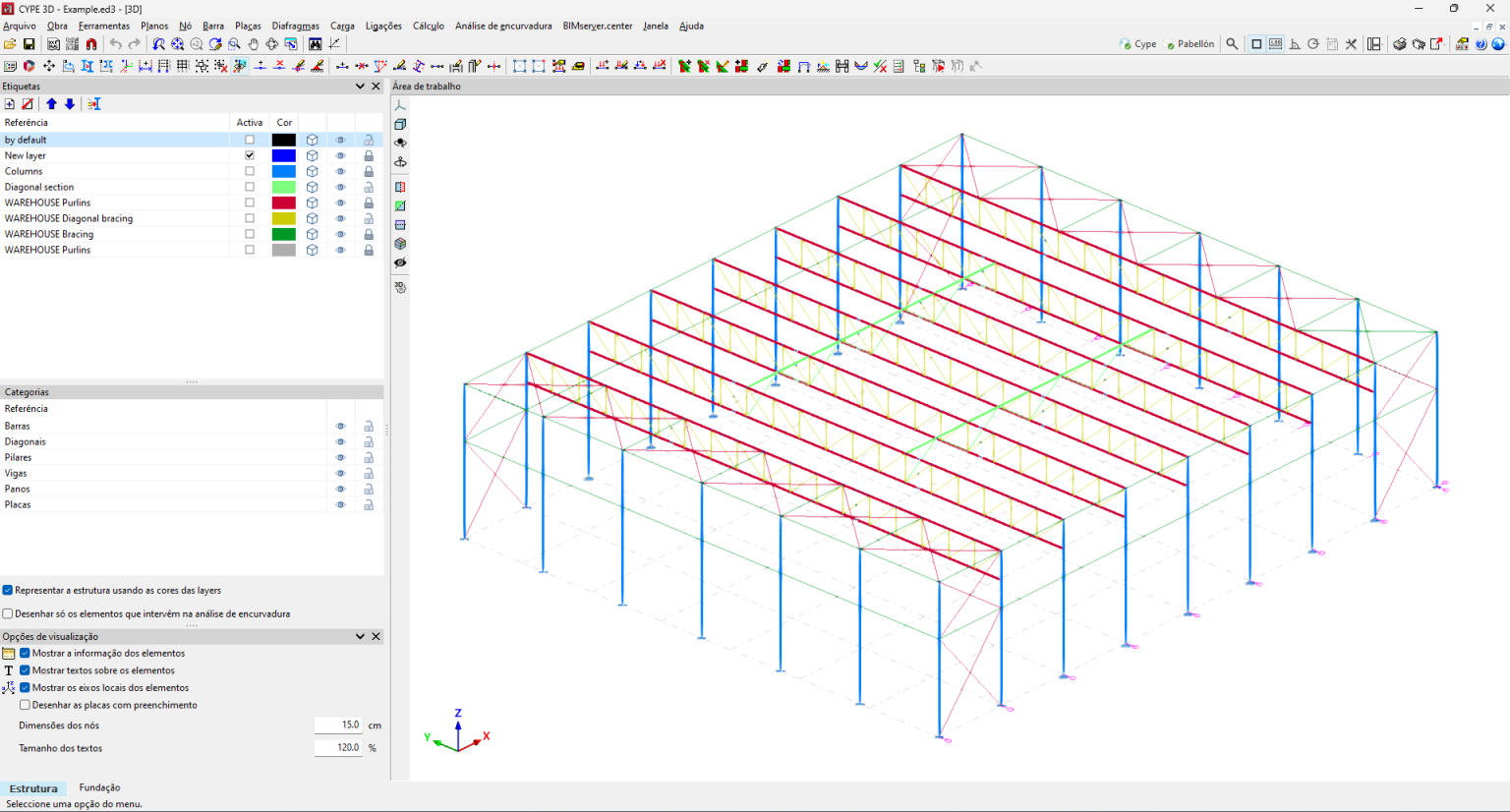Click the Pabellón button
The image size is (1510, 812).
click(1190, 44)
